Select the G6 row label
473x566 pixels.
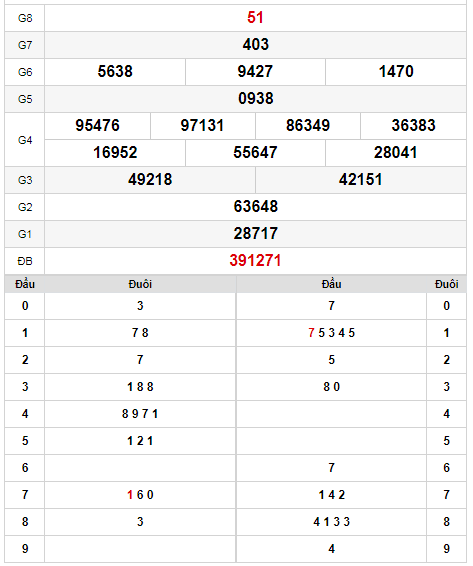pyautogui.click(x=25, y=72)
